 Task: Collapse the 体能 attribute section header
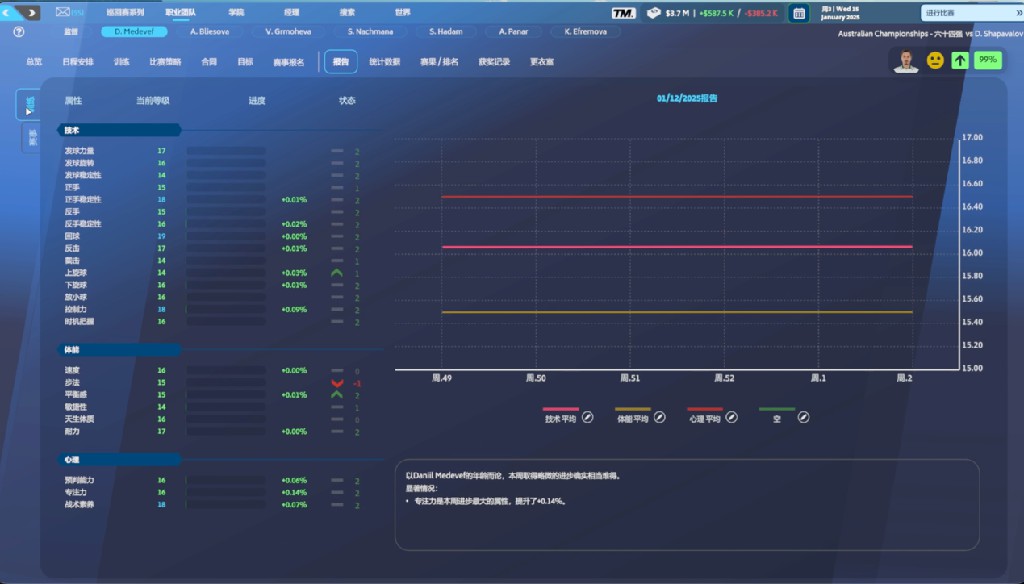click(119, 350)
